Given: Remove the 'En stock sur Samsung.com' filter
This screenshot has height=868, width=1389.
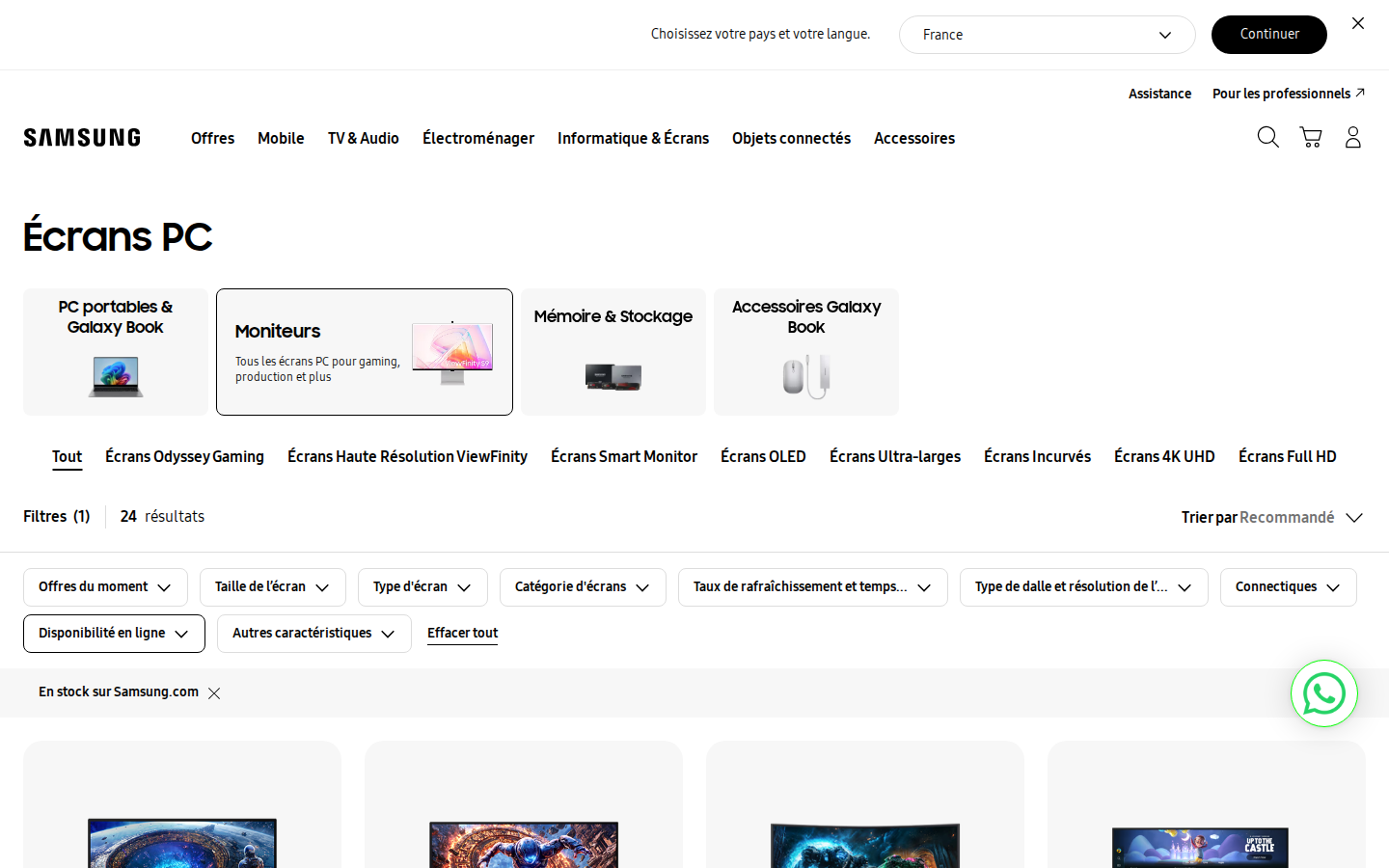Looking at the screenshot, I should (x=214, y=692).
